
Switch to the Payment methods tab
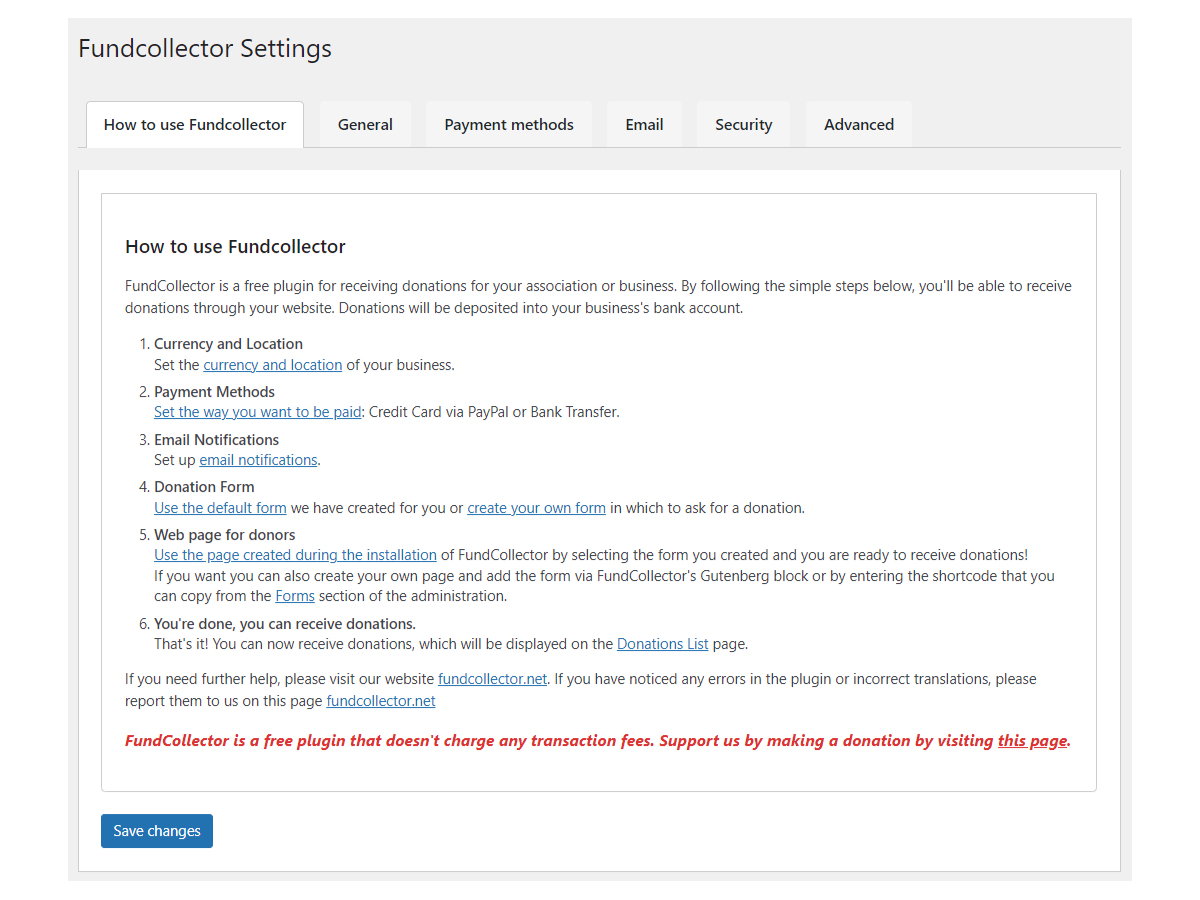508,125
